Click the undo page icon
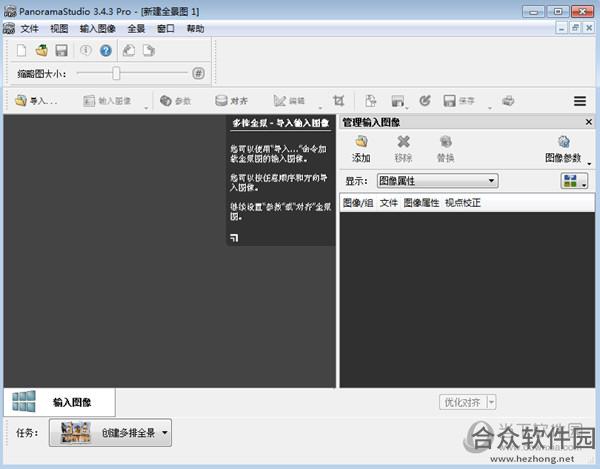 tap(129, 50)
